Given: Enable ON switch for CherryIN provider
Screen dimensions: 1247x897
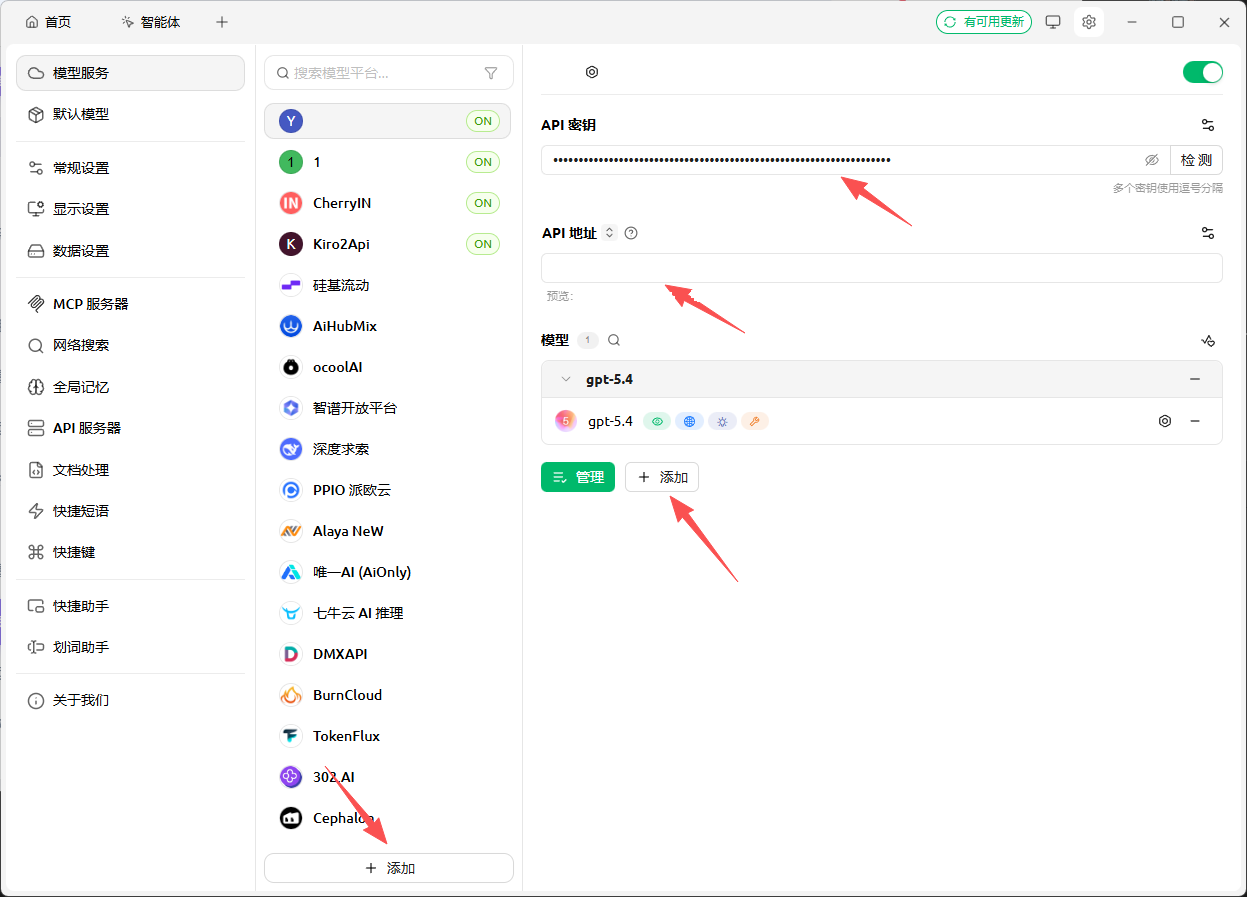Looking at the screenshot, I should click(483, 203).
